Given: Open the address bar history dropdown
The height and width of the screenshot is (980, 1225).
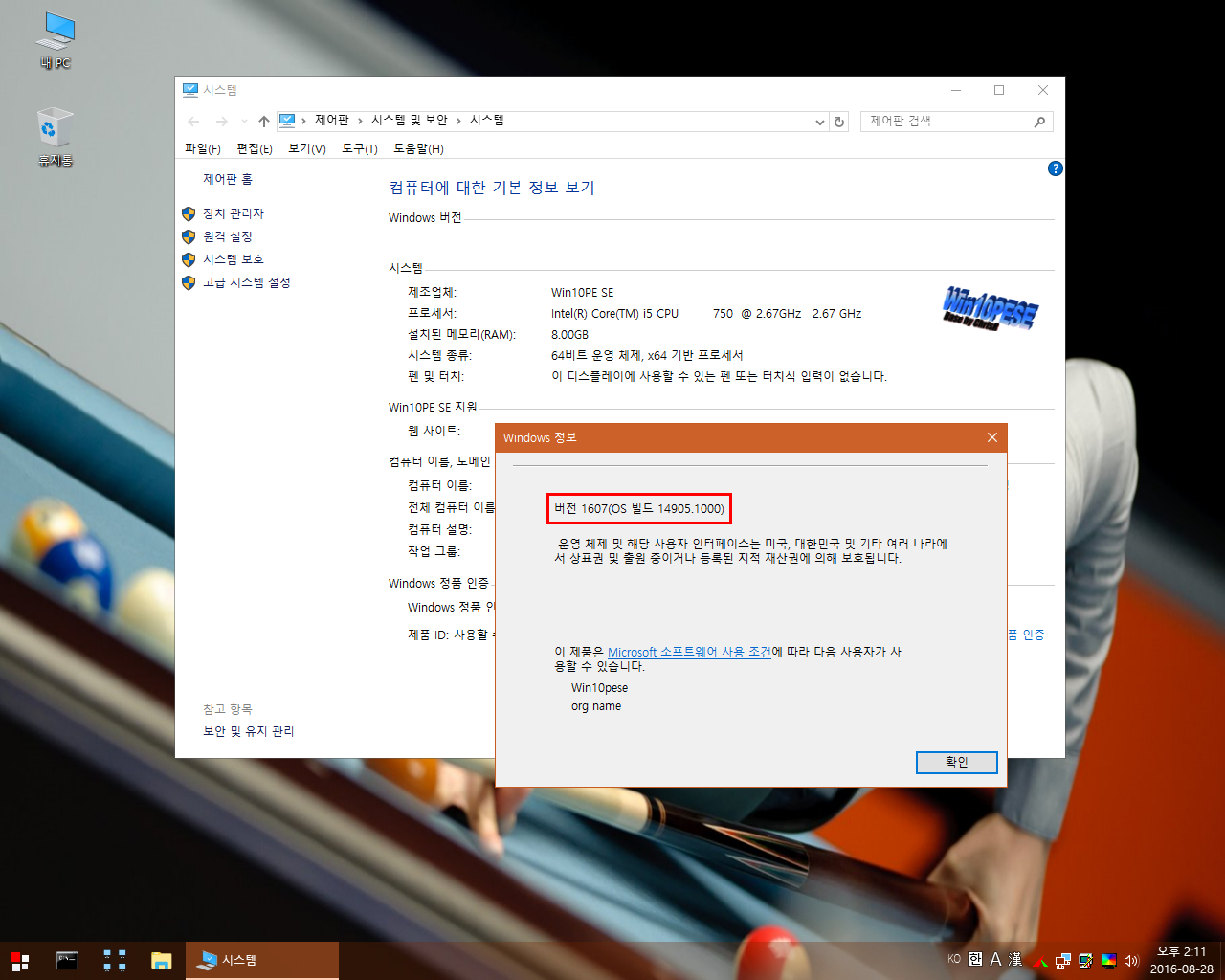Looking at the screenshot, I should coord(820,122).
